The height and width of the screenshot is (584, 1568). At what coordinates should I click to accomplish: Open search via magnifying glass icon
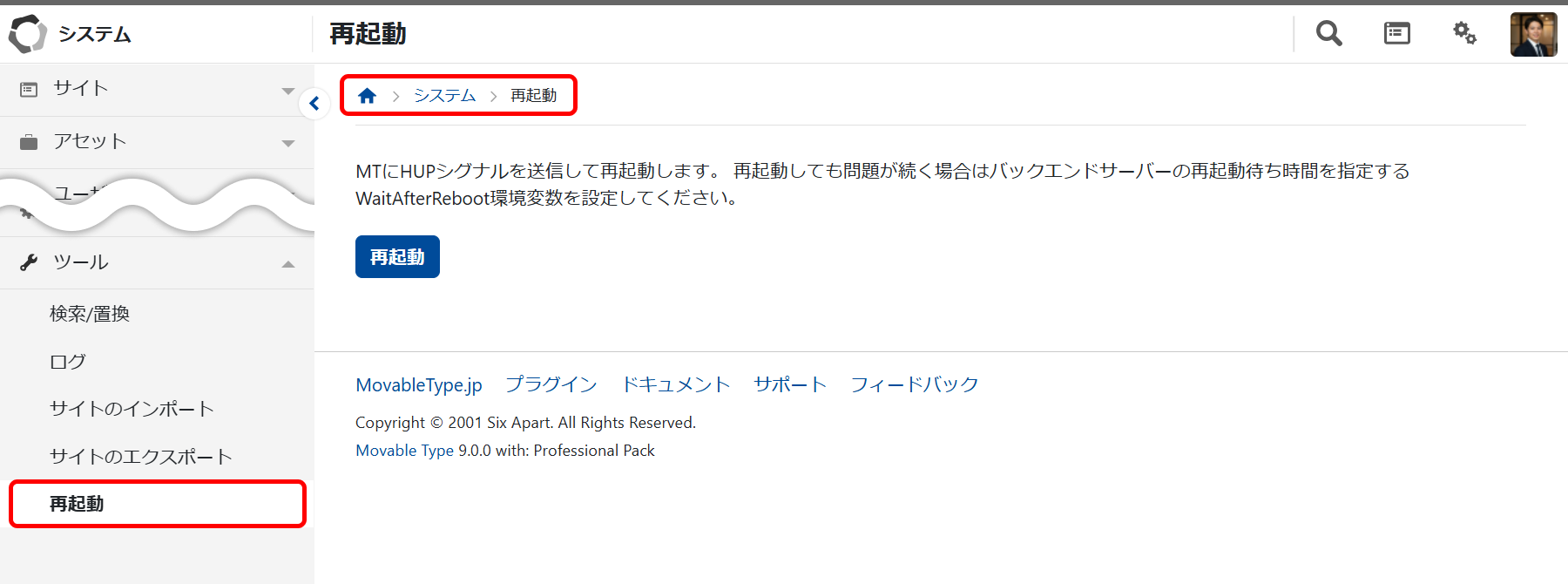click(1328, 34)
